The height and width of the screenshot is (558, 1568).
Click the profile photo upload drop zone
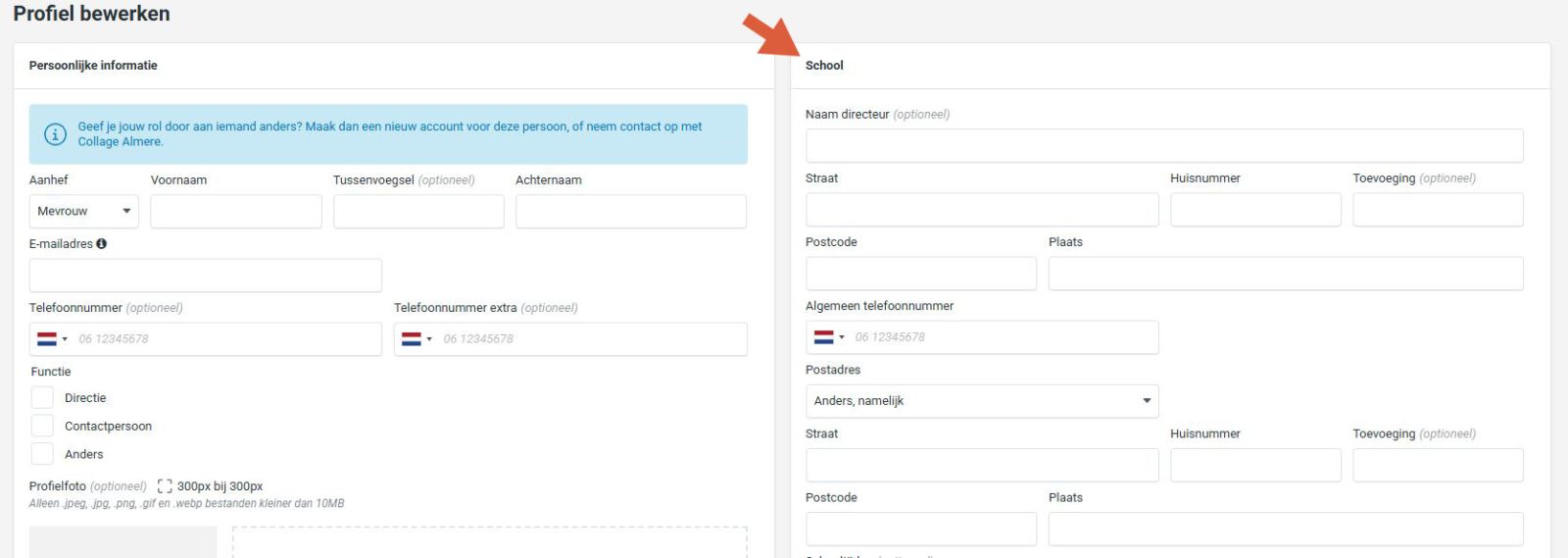click(490, 542)
